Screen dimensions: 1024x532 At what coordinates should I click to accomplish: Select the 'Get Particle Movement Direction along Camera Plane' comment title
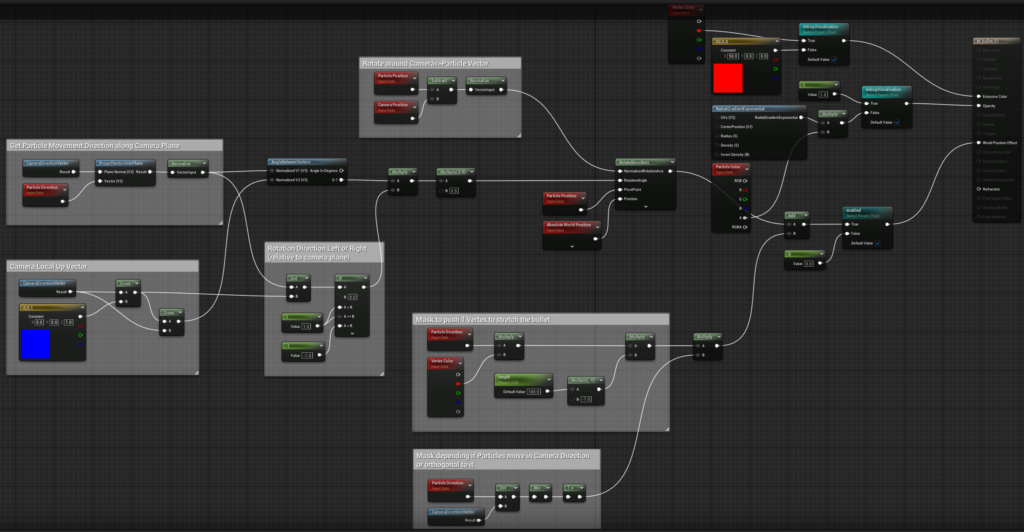click(94, 146)
